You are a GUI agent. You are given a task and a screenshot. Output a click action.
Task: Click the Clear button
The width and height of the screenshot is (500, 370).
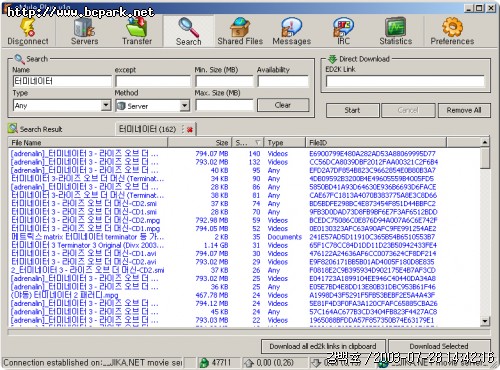(283, 105)
